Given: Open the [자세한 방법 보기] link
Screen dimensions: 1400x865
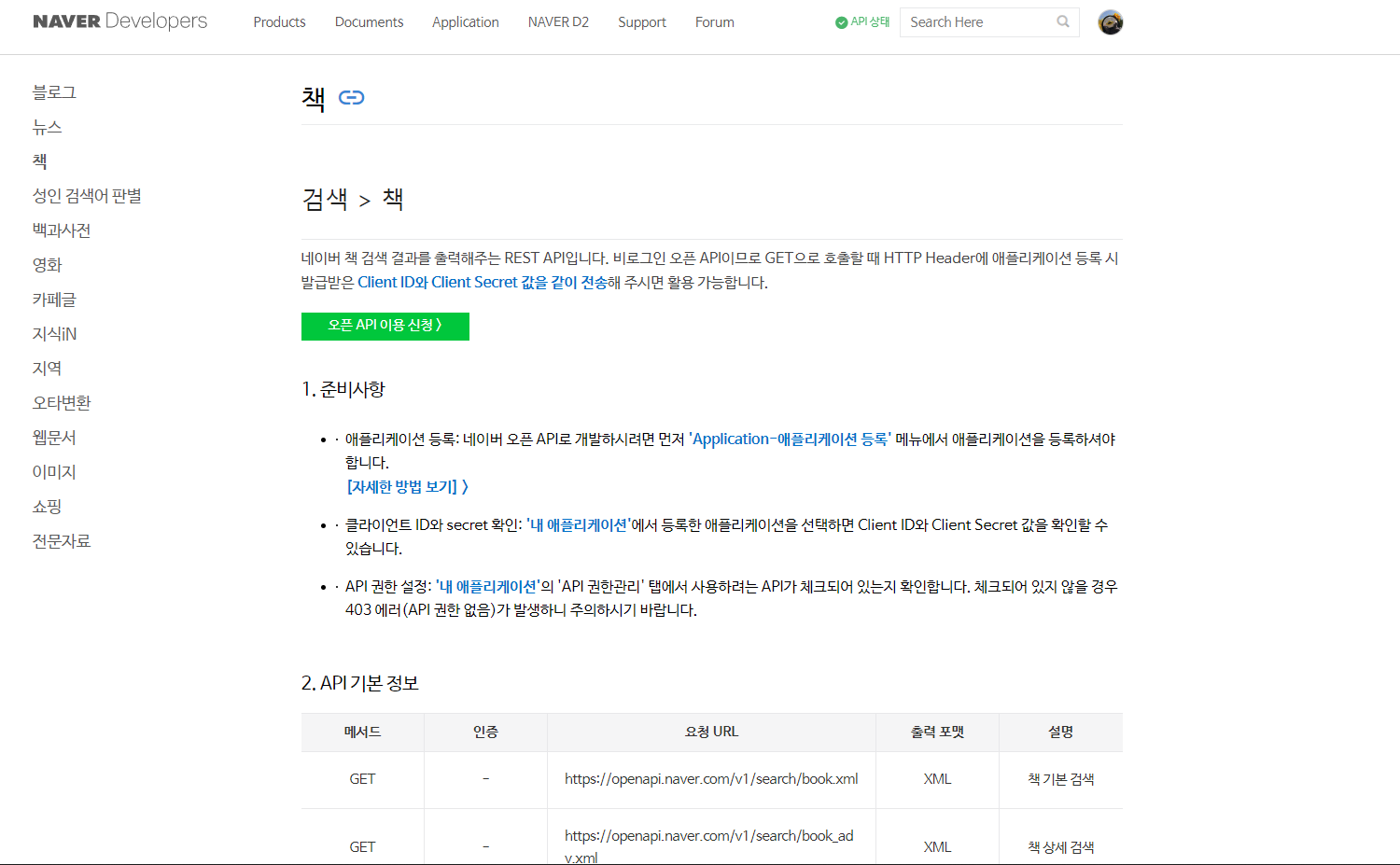Looking at the screenshot, I should click(x=408, y=486).
